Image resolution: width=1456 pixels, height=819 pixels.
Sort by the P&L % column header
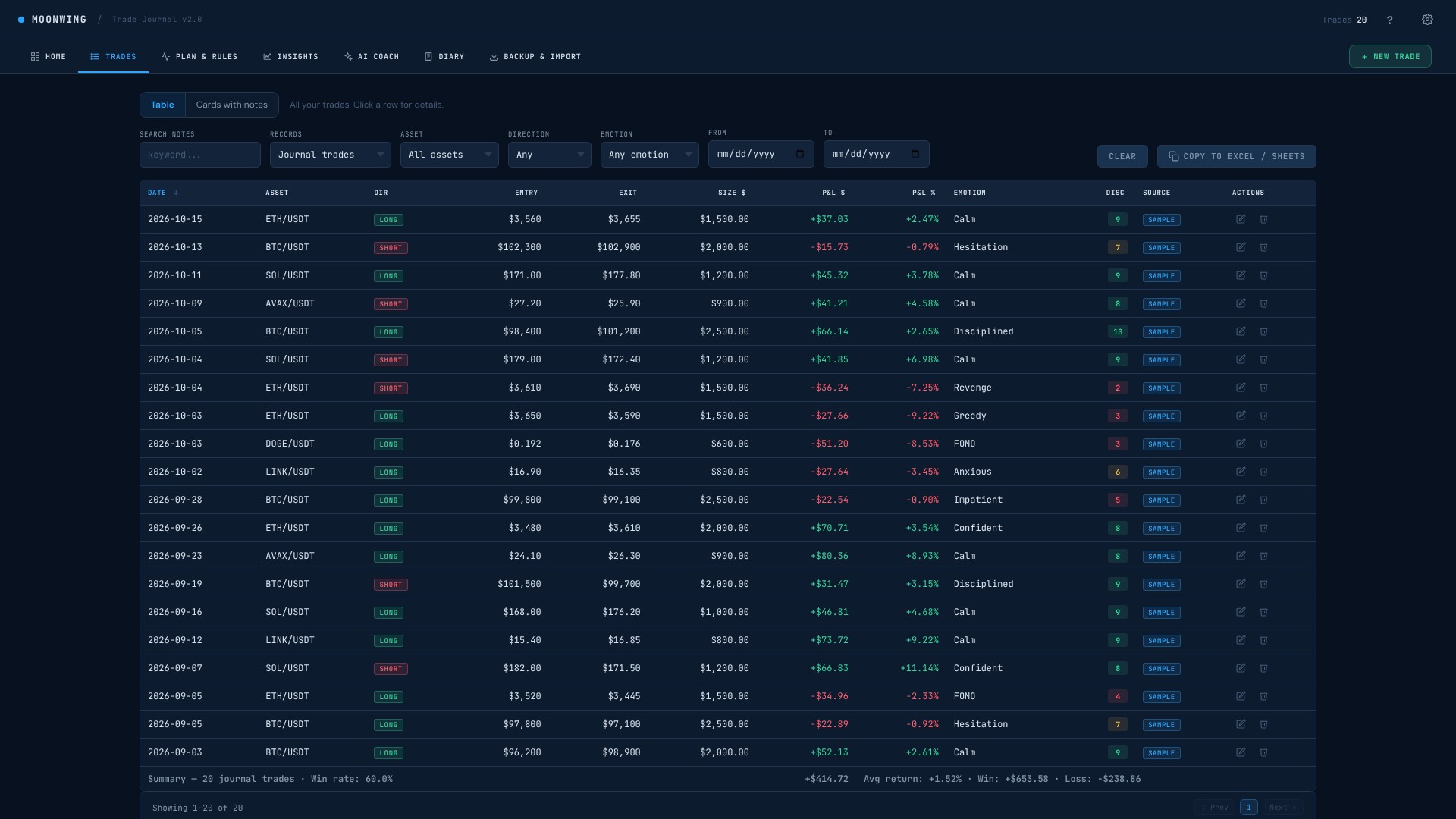coord(924,193)
